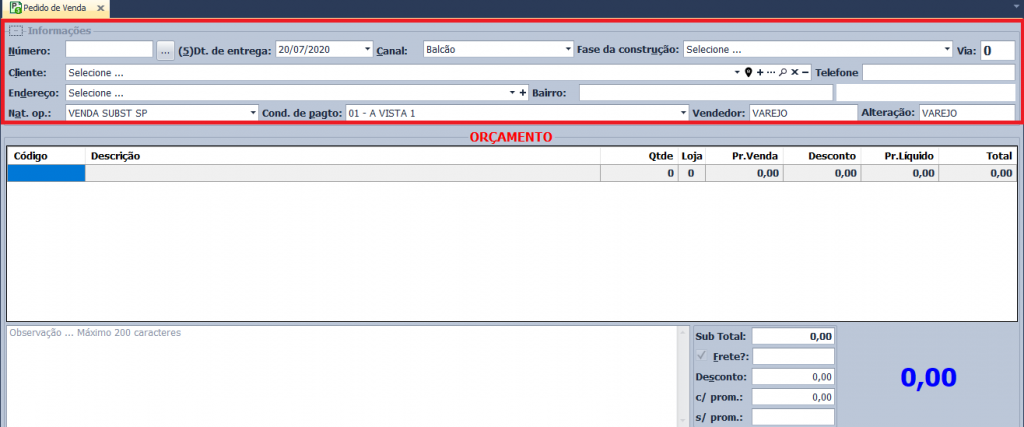
Task: Collapse the Informações group box
Action: tap(14, 31)
